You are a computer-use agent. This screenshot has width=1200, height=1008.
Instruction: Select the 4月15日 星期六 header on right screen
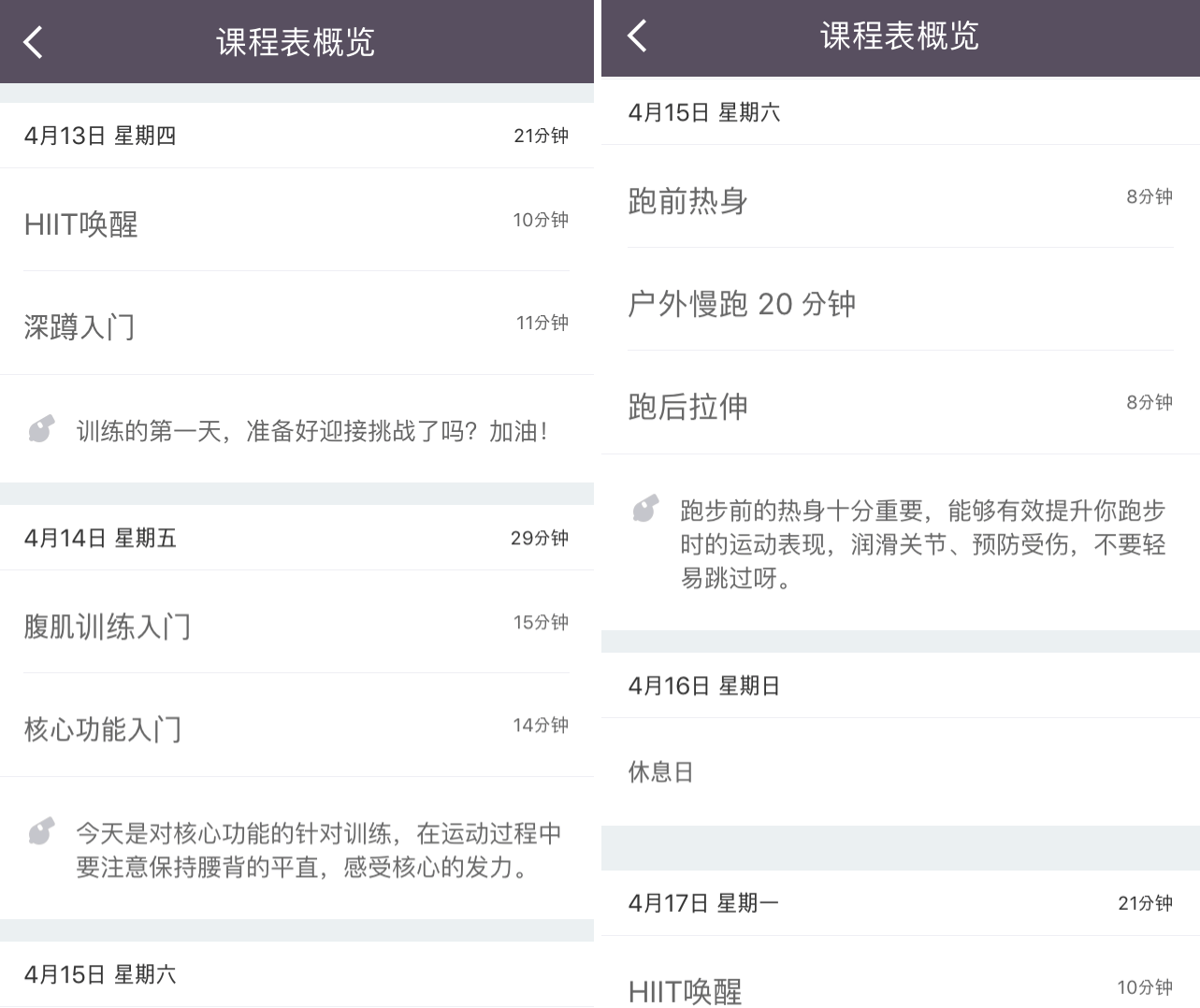coord(901,112)
